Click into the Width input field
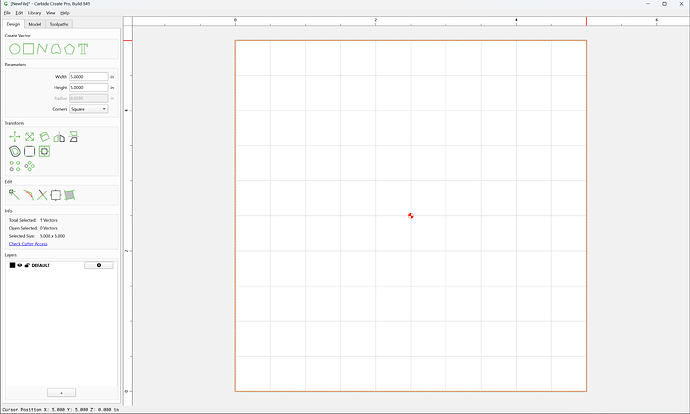Screen dimensions: 690x414 point(88,77)
